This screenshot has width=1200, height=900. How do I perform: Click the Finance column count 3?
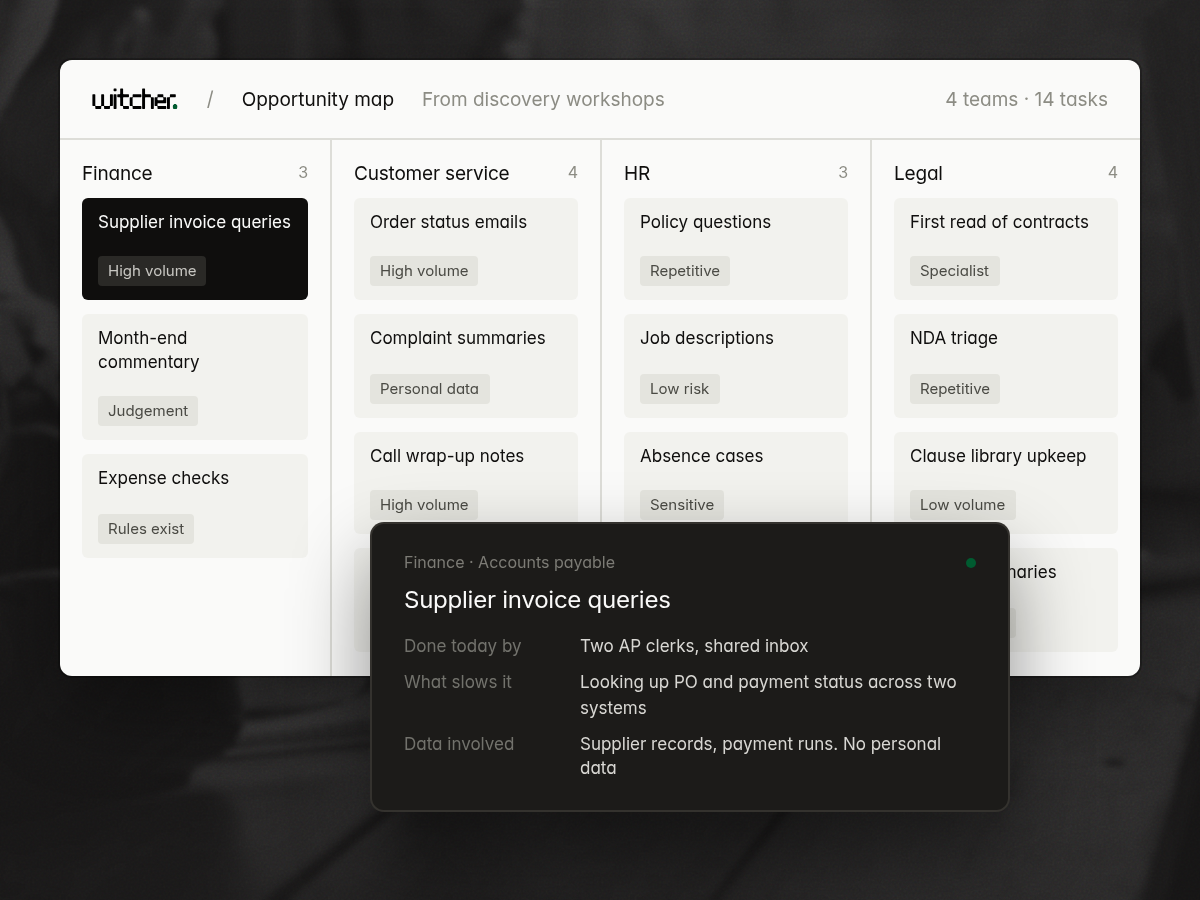(303, 173)
